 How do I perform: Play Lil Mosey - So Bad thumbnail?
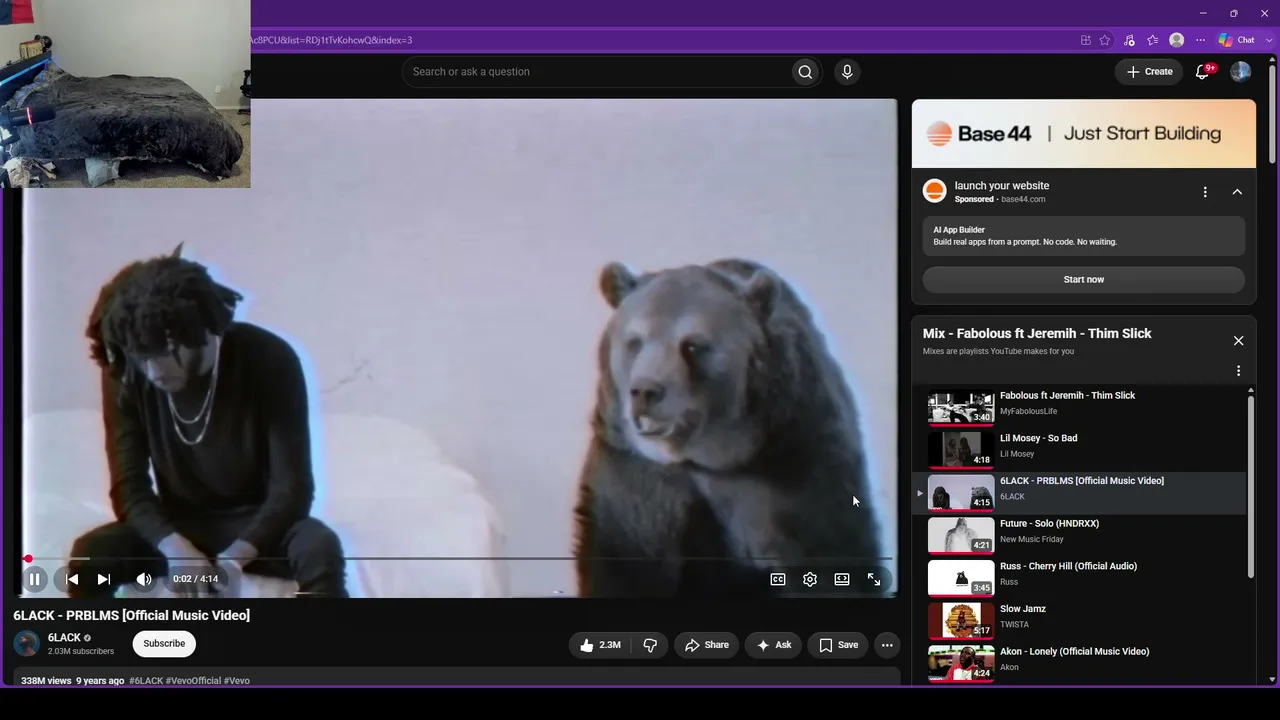961,450
